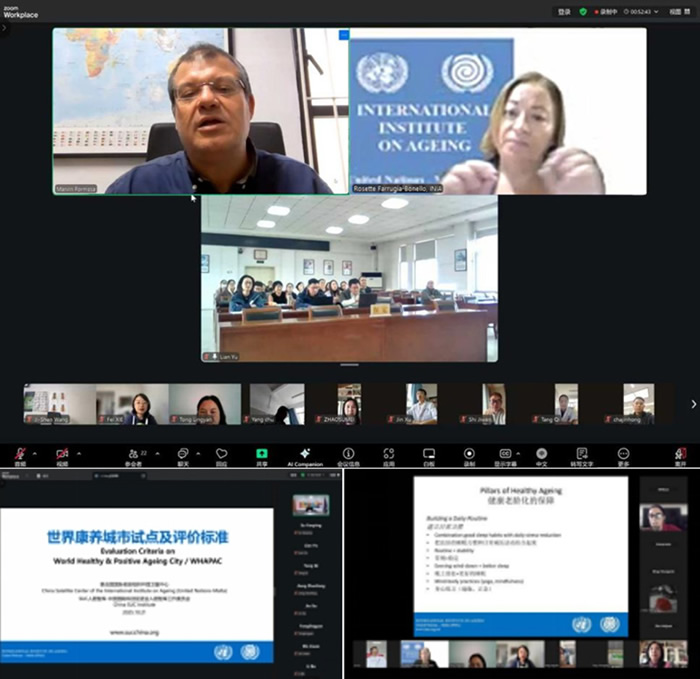
Task: Click the Sign In button in the top bar
Action: click(x=564, y=12)
